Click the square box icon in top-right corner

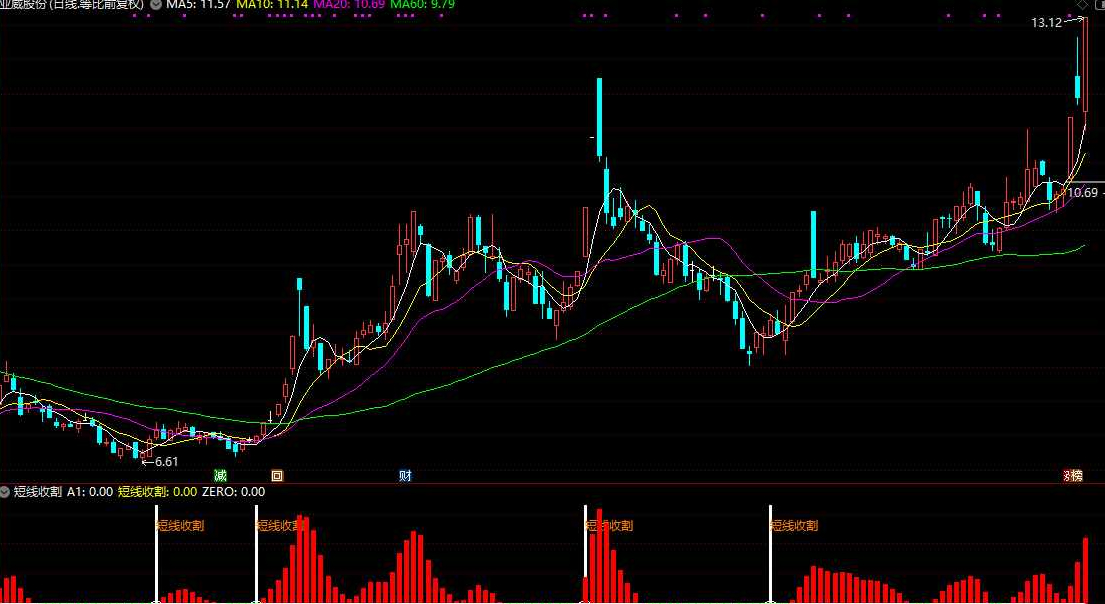[x=1099, y=5]
